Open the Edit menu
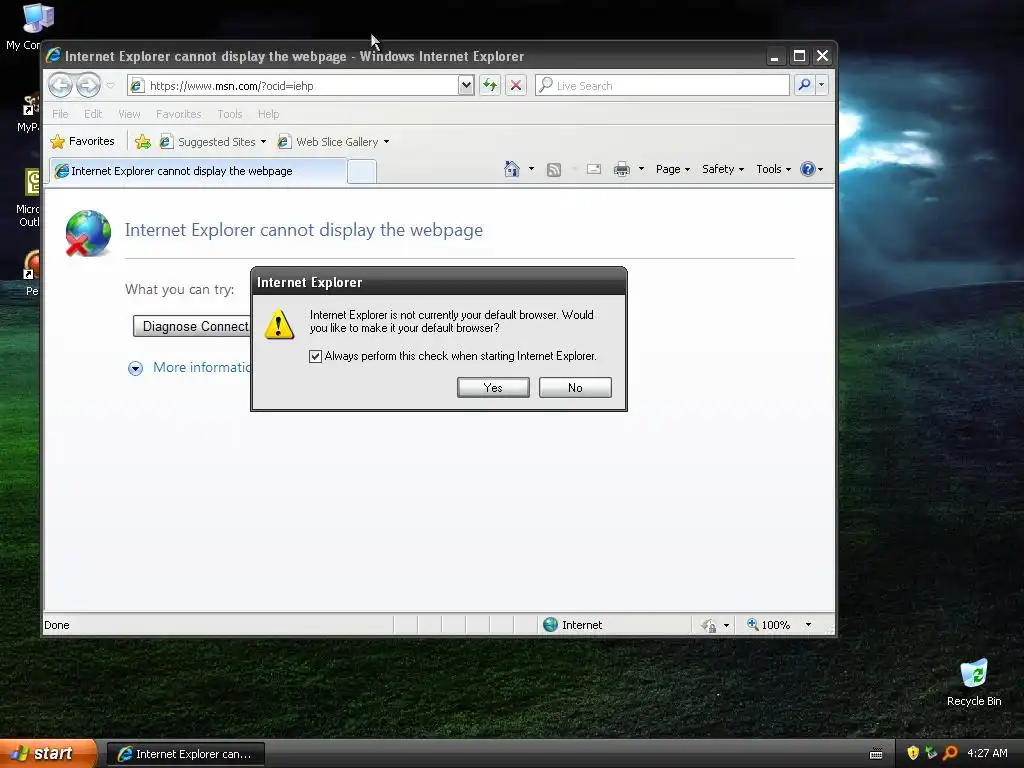Image resolution: width=1024 pixels, height=768 pixels. coord(93,114)
